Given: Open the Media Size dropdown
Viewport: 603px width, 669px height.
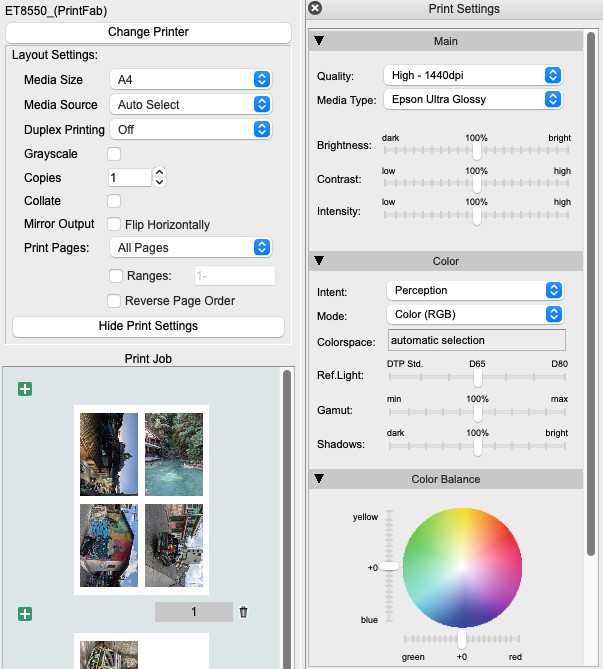Looking at the screenshot, I should (x=190, y=80).
